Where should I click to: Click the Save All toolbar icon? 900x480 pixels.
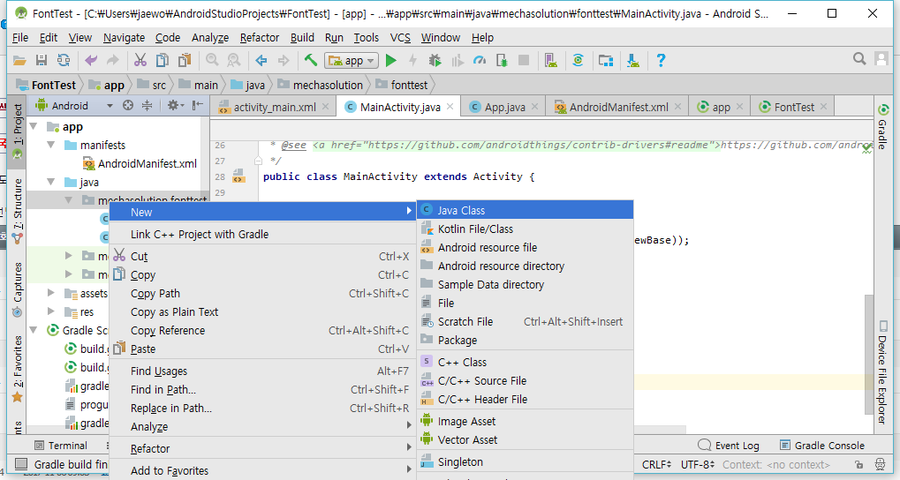[41, 60]
